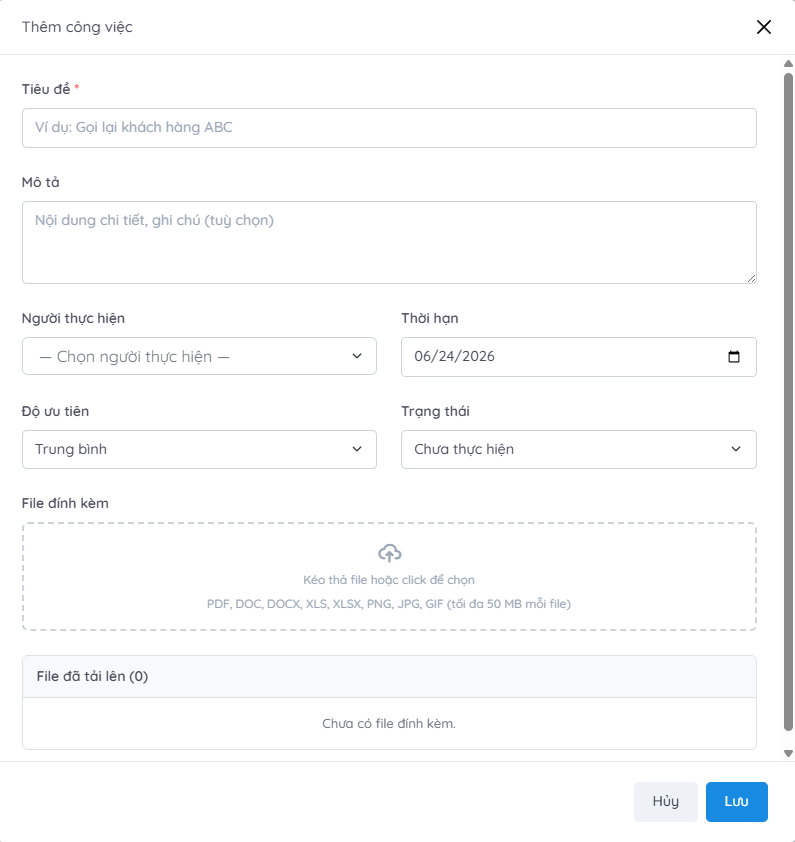The height and width of the screenshot is (842, 795).
Task: Click the scrollbar down arrow
Action: pos(788,753)
